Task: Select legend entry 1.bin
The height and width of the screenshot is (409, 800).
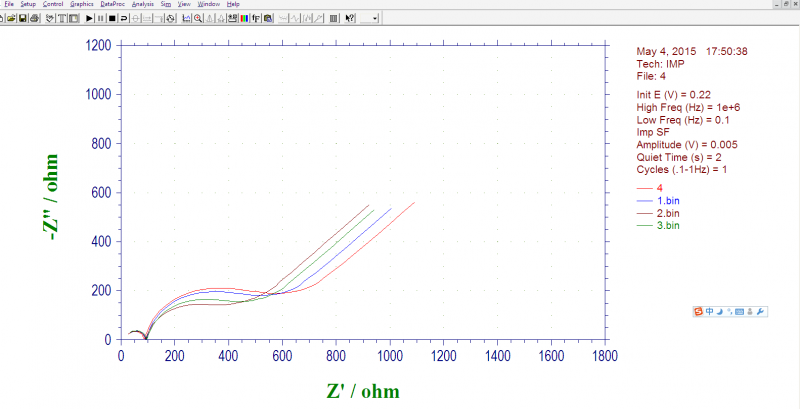Action: (658, 201)
